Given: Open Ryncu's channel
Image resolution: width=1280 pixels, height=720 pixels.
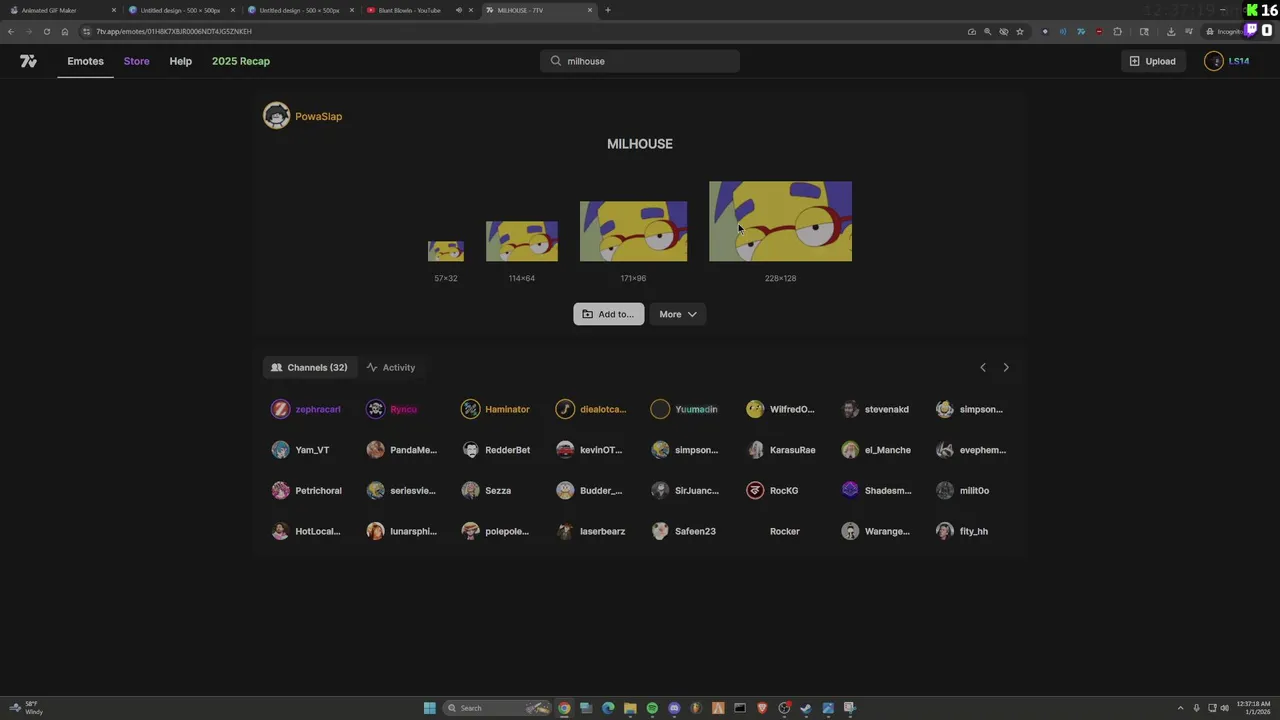Looking at the screenshot, I should (x=392, y=409).
